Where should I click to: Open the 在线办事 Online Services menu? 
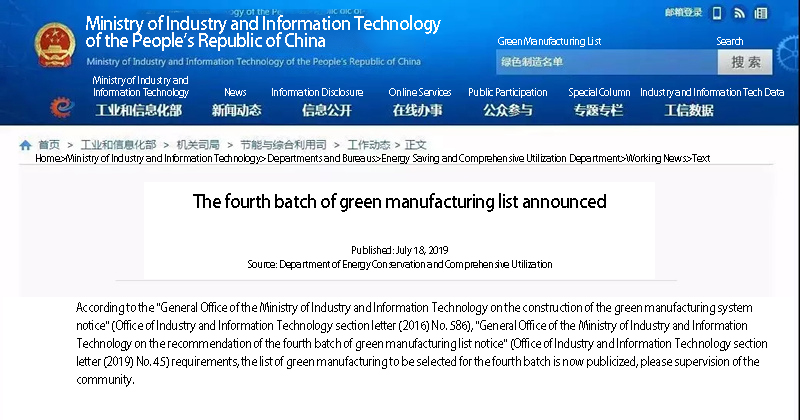pos(417,110)
